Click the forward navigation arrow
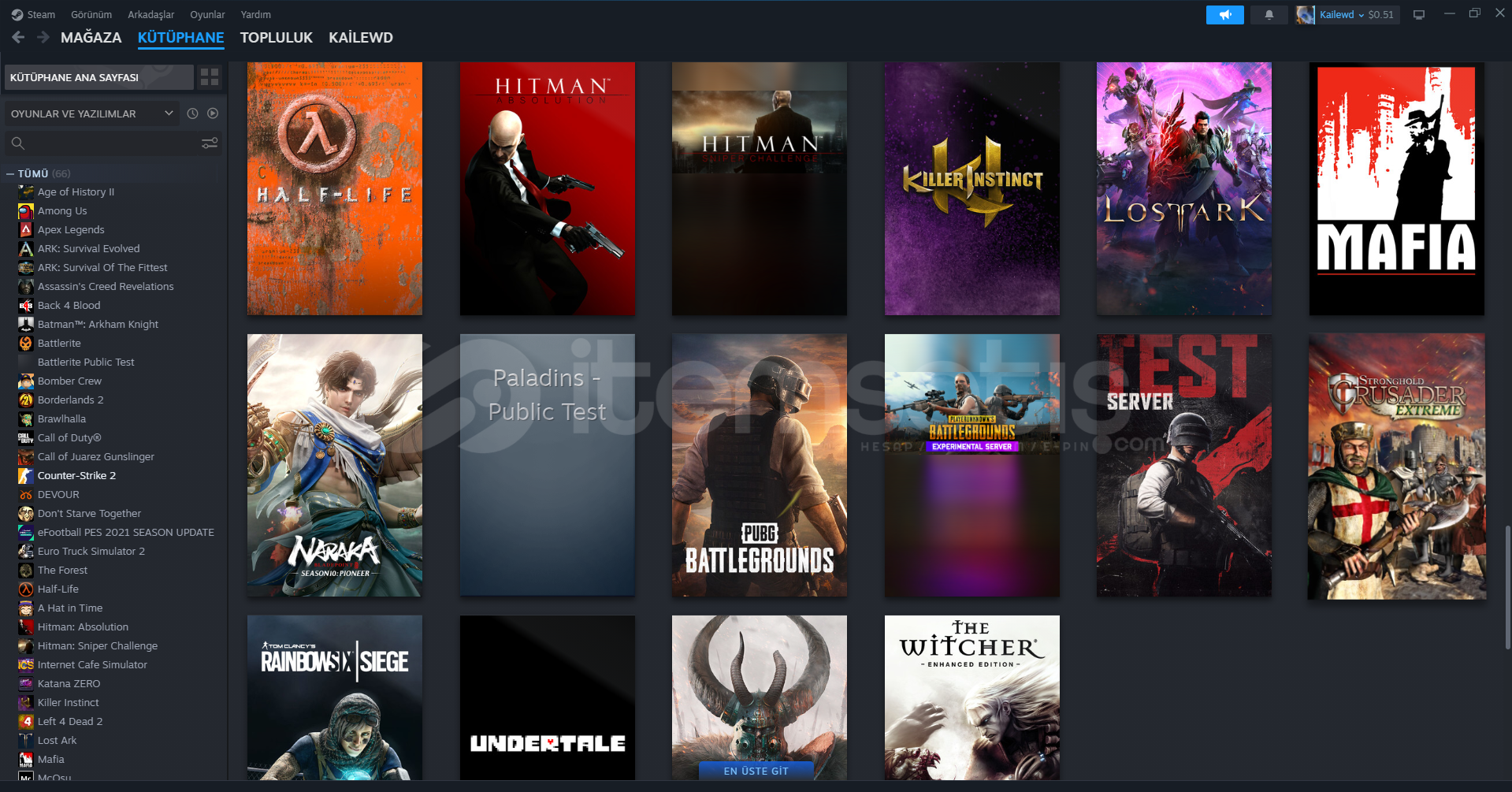 43,37
